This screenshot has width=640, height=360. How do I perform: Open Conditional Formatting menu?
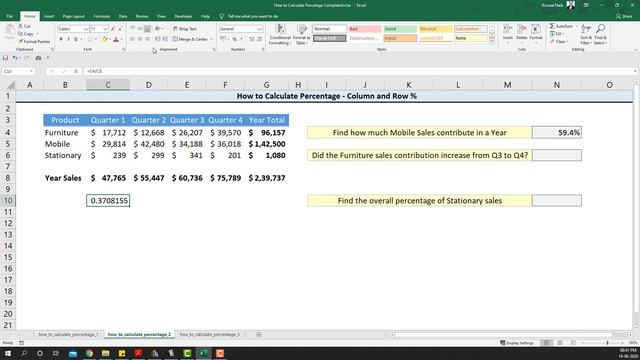pos(280,34)
